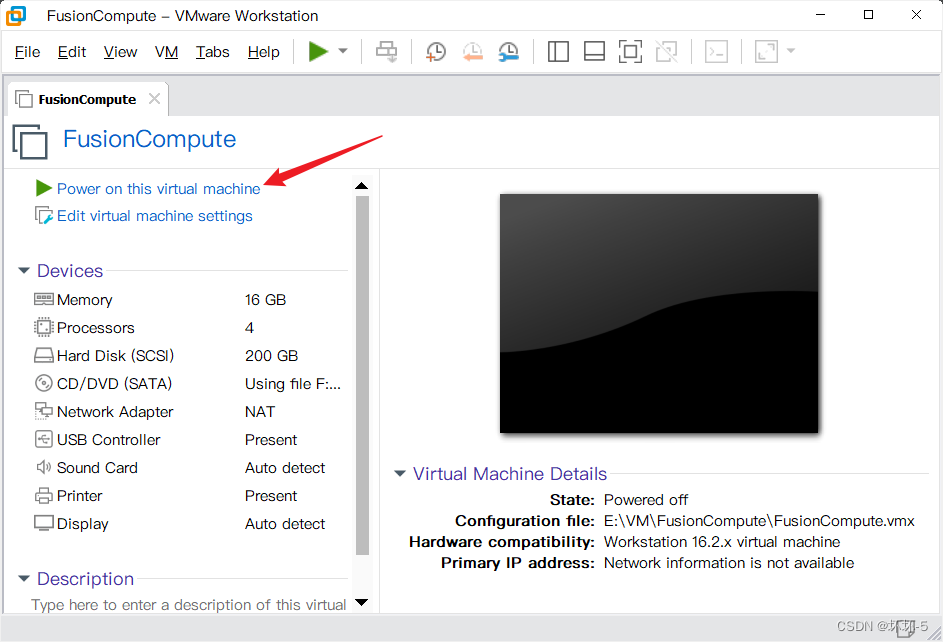
Task: Click the left panel vertical scrollbar thumb
Action: (x=362, y=375)
